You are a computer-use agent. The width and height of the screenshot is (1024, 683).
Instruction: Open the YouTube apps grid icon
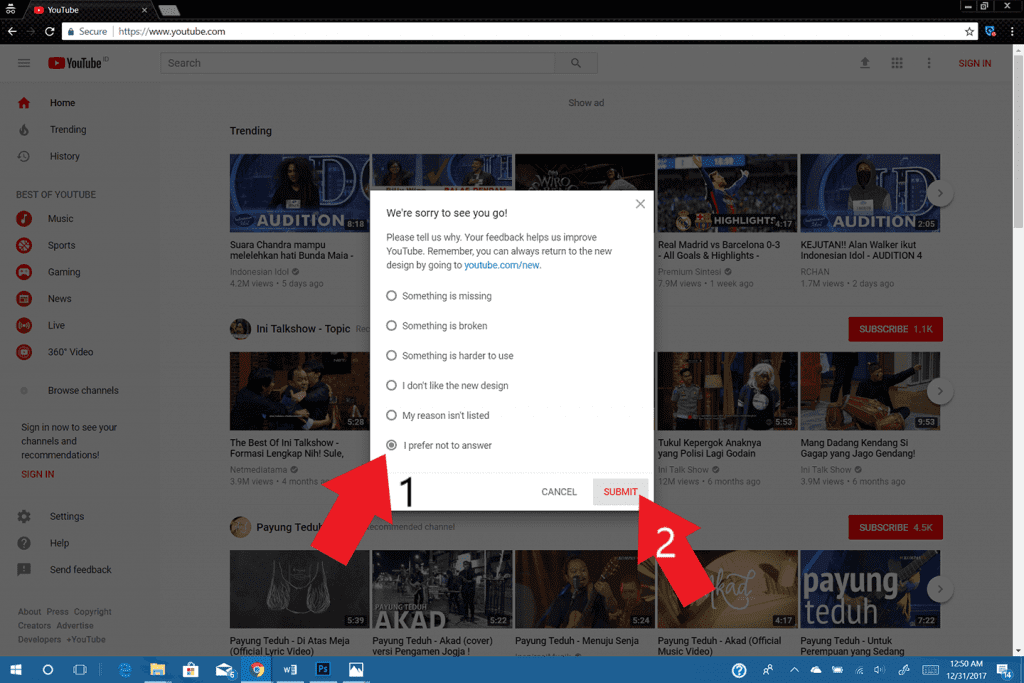(897, 63)
